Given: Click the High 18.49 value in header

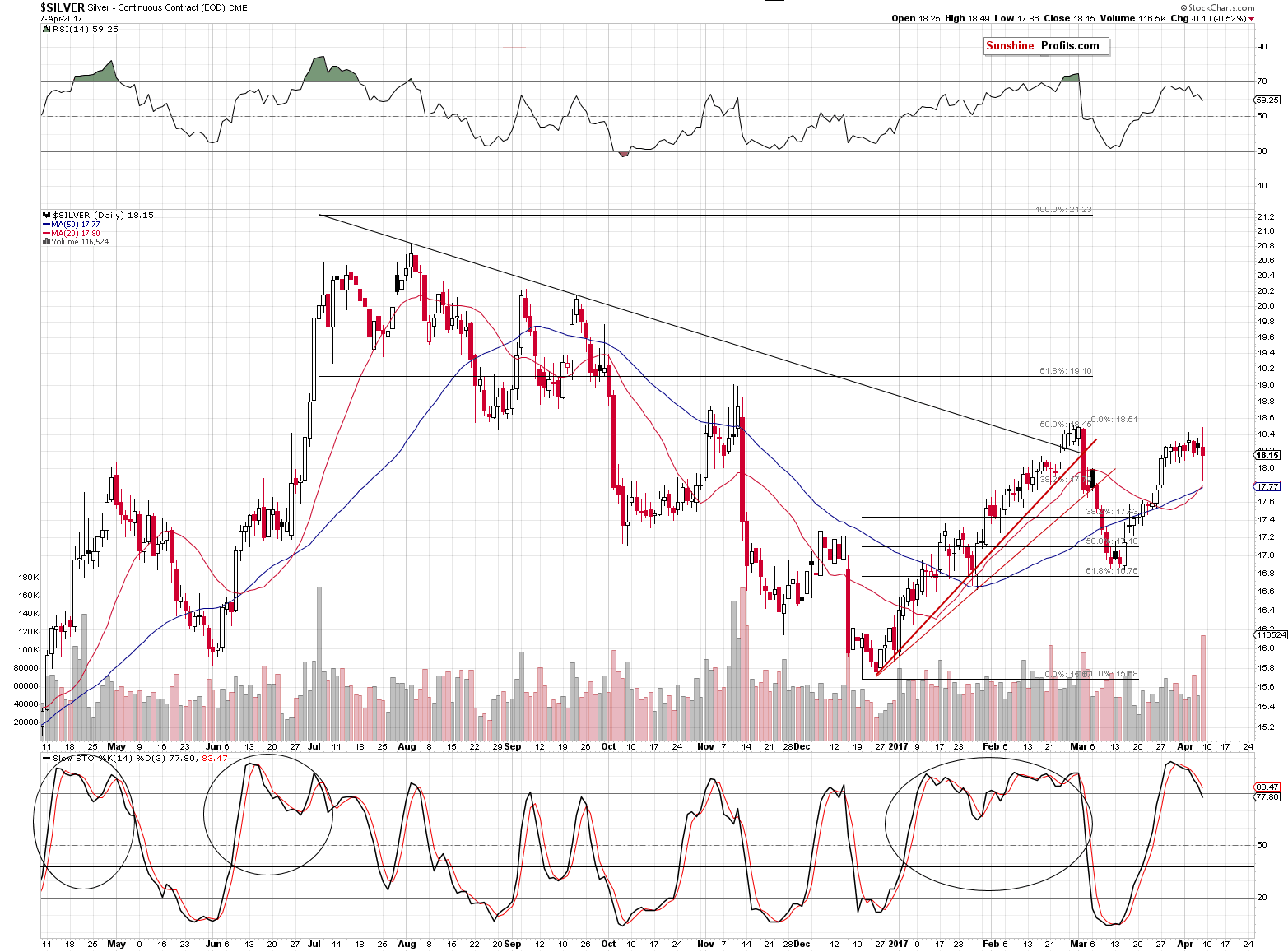Looking at the screenshot, I should tap(967, 18).
